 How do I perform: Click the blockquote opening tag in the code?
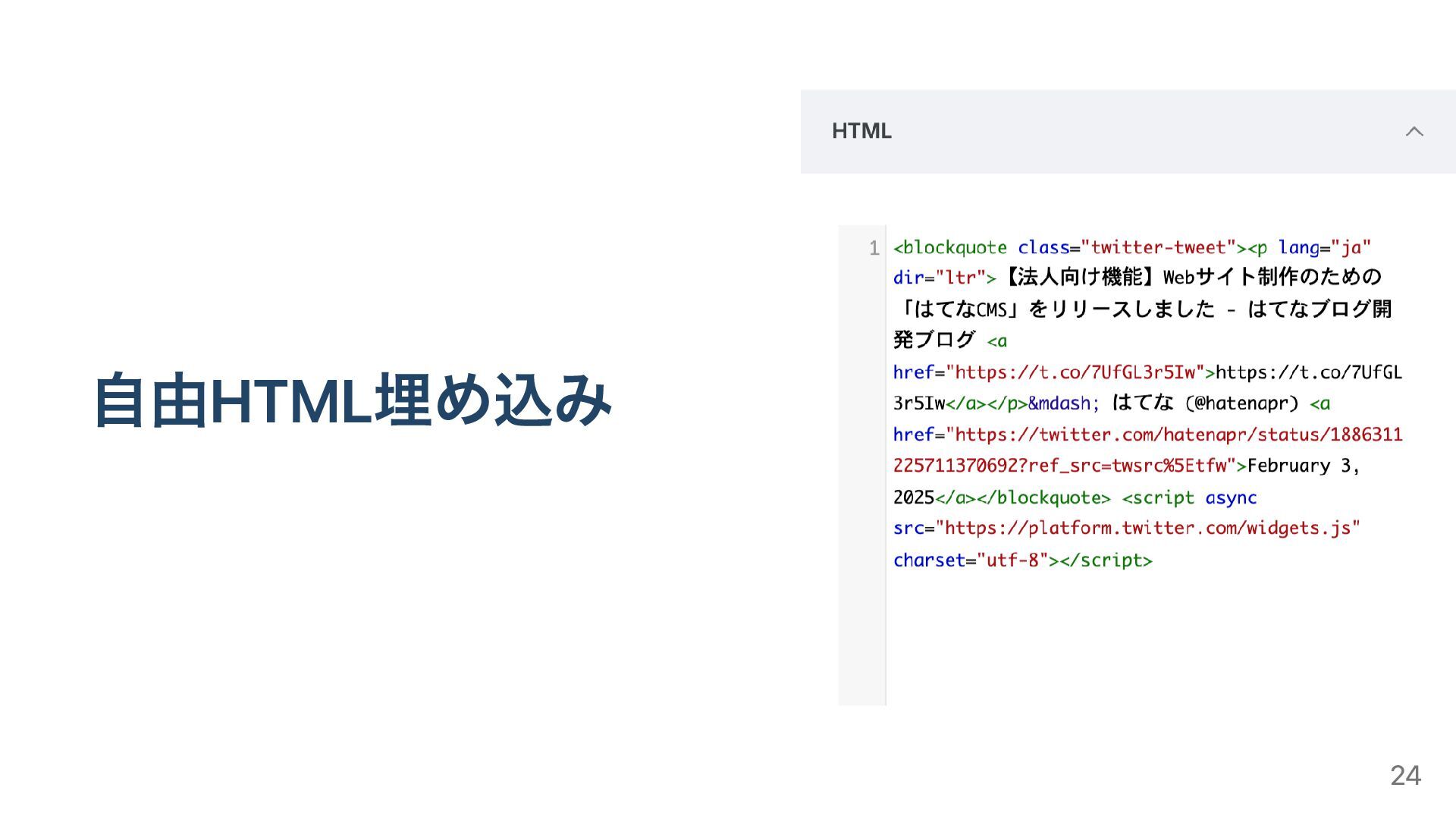point(950,248)
